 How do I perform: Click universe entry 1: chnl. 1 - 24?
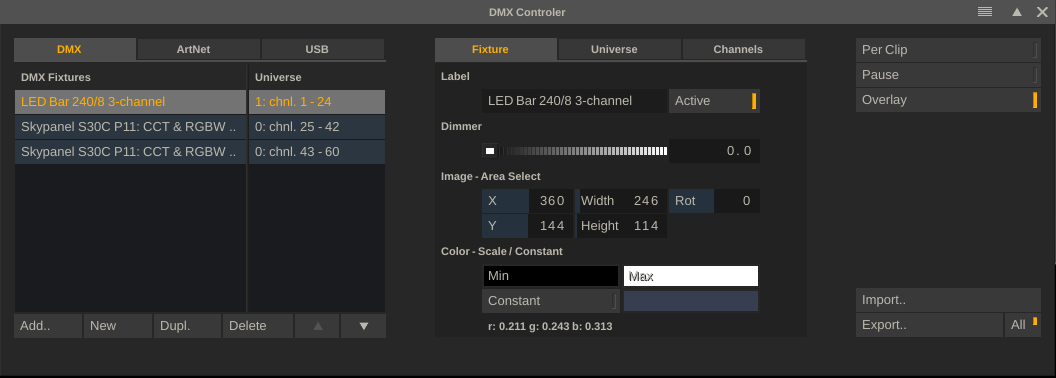[317, 102]
